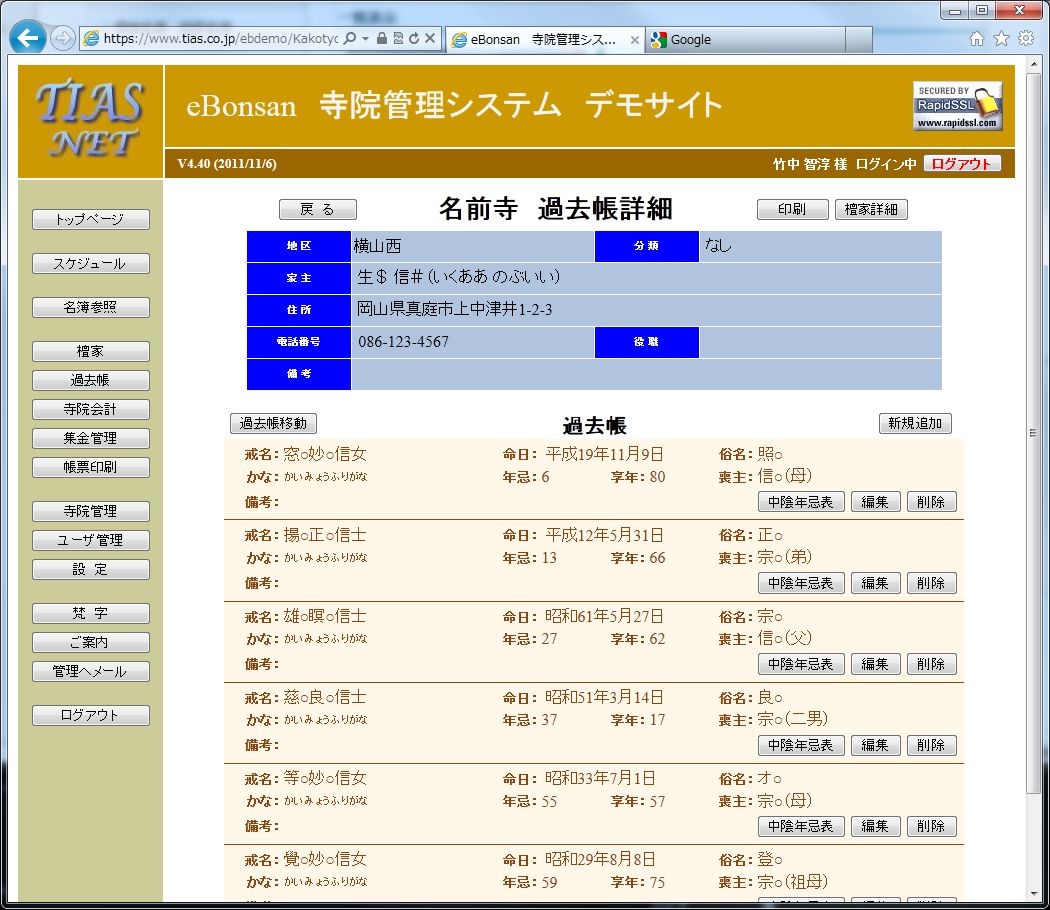The width and height of the screenshot is (1050, 910).
Task: Delete the 等○妙○信女 record
Action: pyautogui.click(x=931, y=826)
